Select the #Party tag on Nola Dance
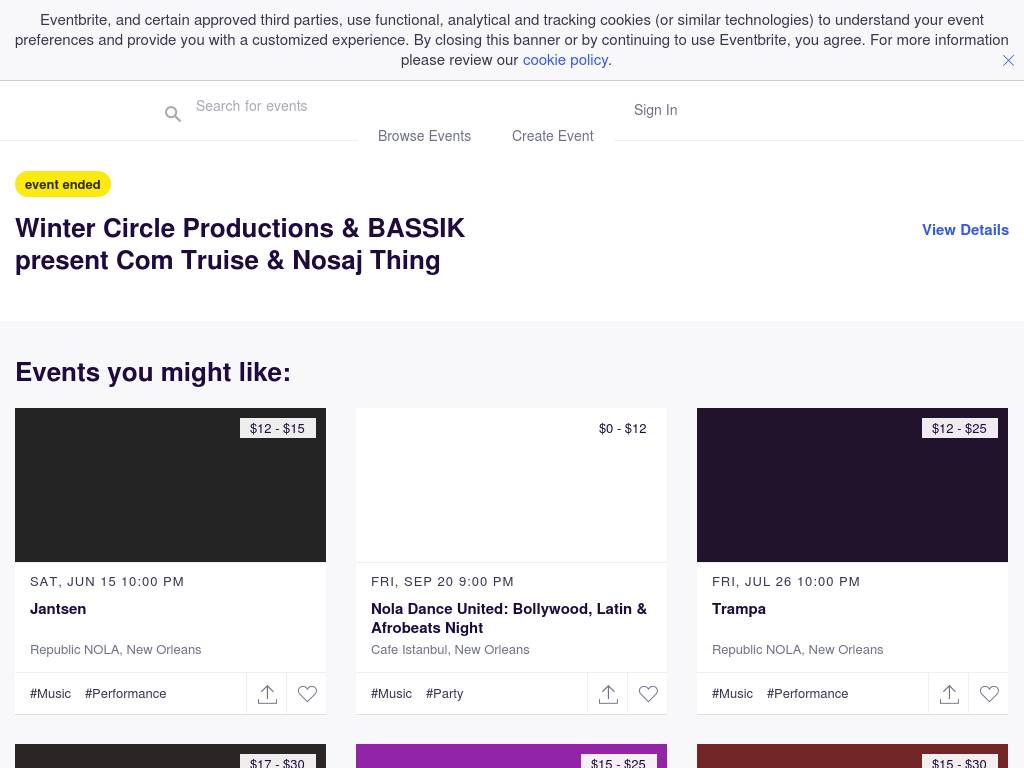1024x768 pixels. (444, 694)
